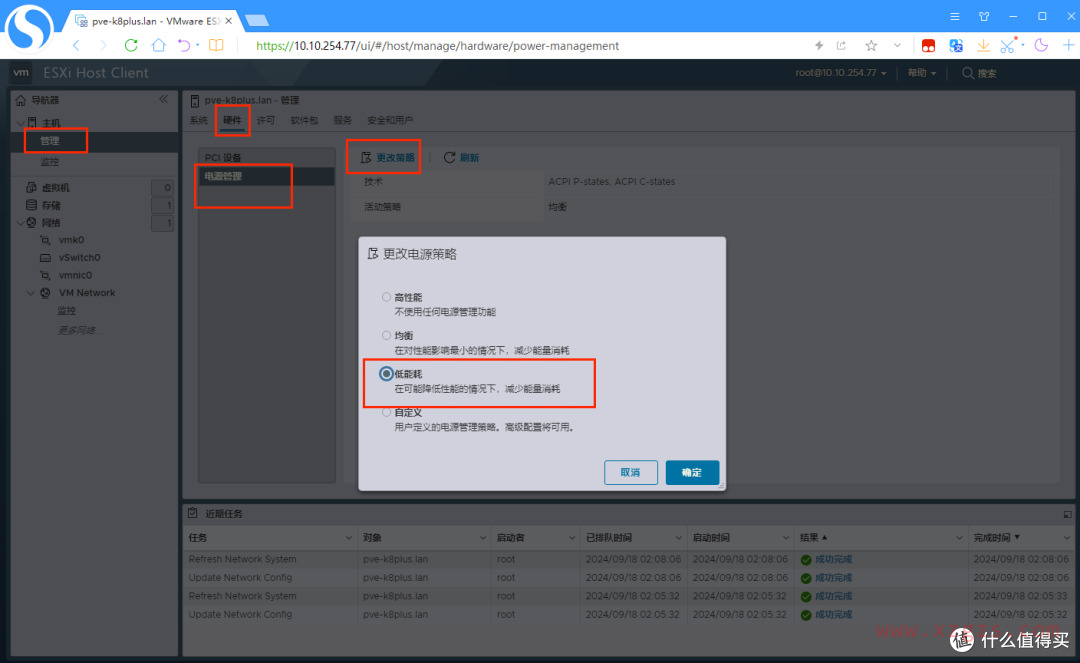Image resolution: width=1080 pixels, height=663 pixels.
Task: Reload the page in the browser toolbar
Action: 133,45
